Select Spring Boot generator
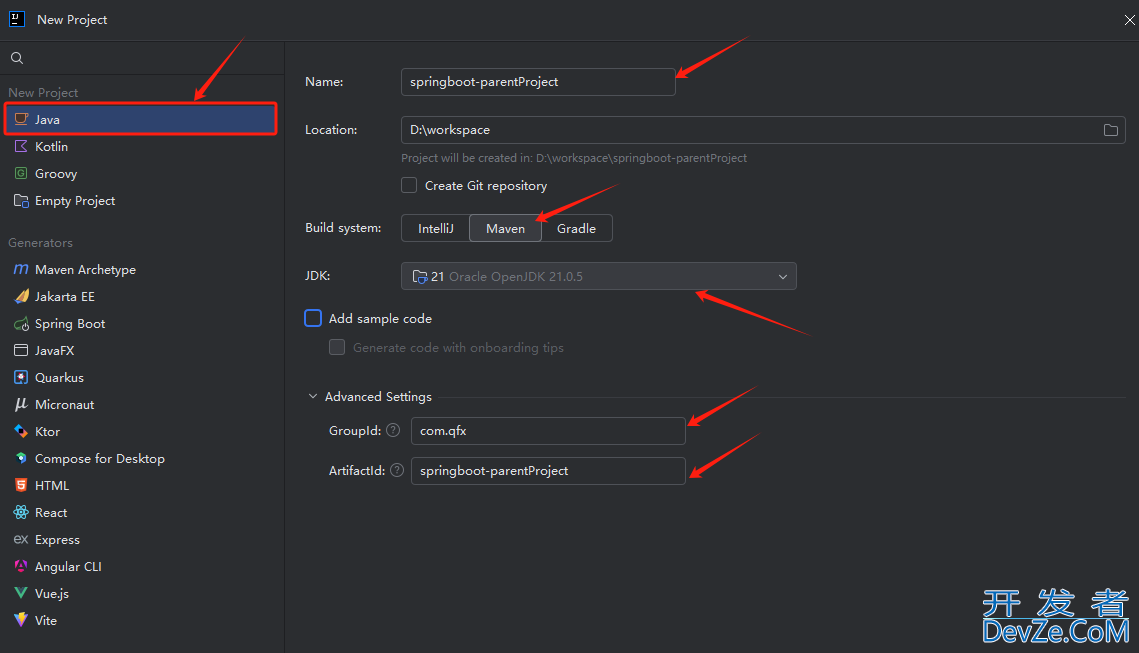The height and width of the screenshot is (653, 1139). (x=140, y=324)
